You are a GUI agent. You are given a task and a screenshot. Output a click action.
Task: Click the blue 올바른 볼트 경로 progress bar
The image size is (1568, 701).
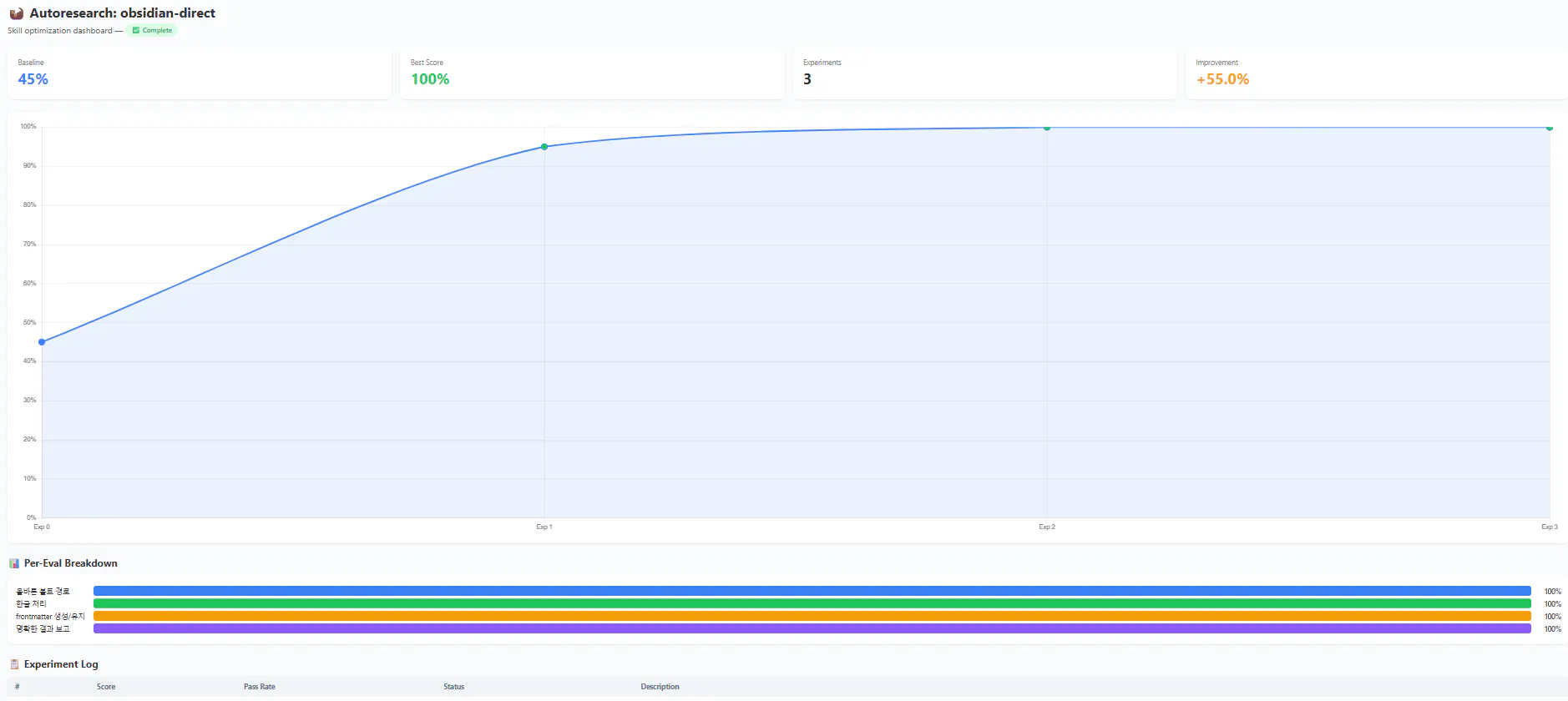point(812,591)
